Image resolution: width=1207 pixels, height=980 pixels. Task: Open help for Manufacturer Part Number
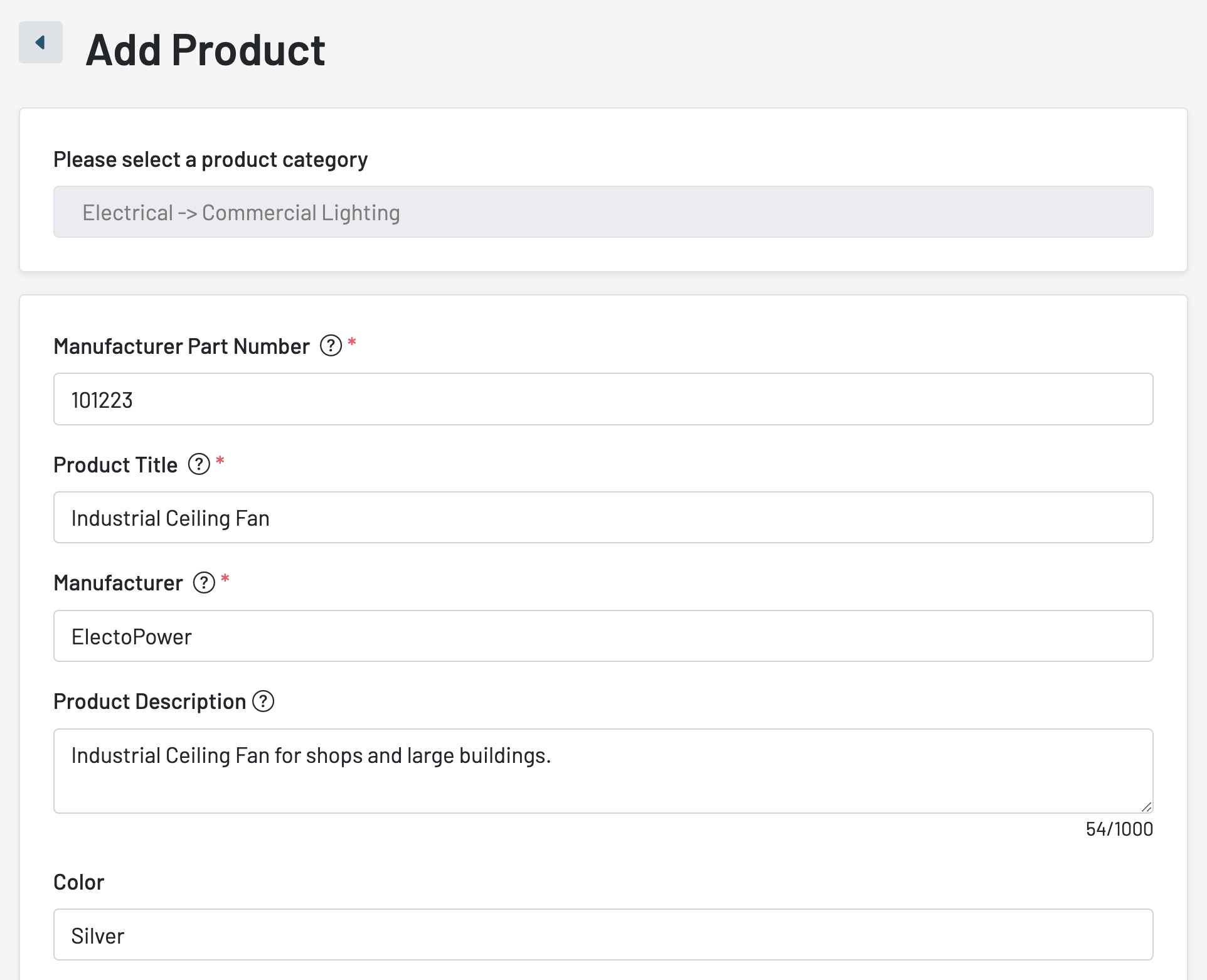(x=331, y=345)
